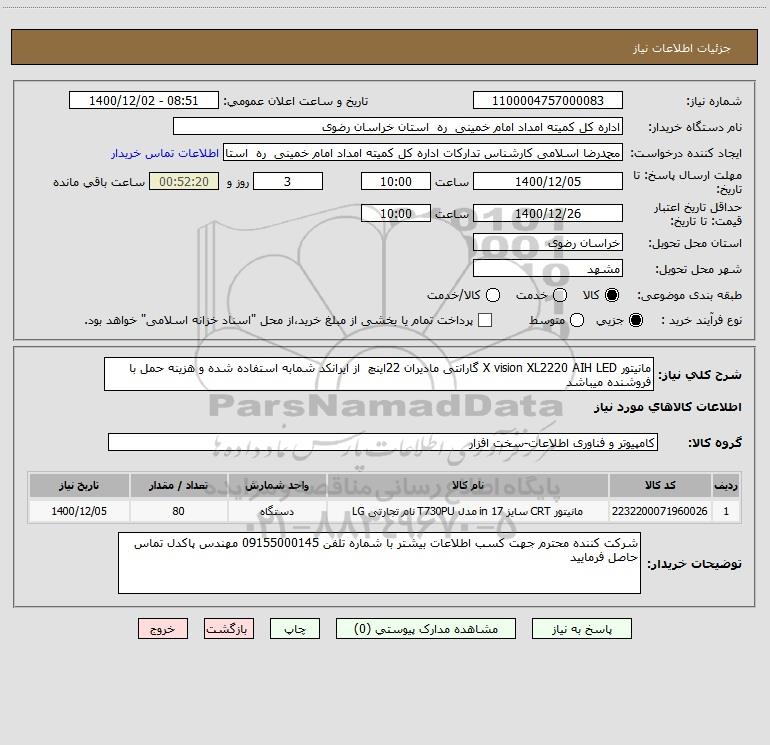Click the announcement date and time field
This screenshot has height=745, width=770.
pos(144,100)
